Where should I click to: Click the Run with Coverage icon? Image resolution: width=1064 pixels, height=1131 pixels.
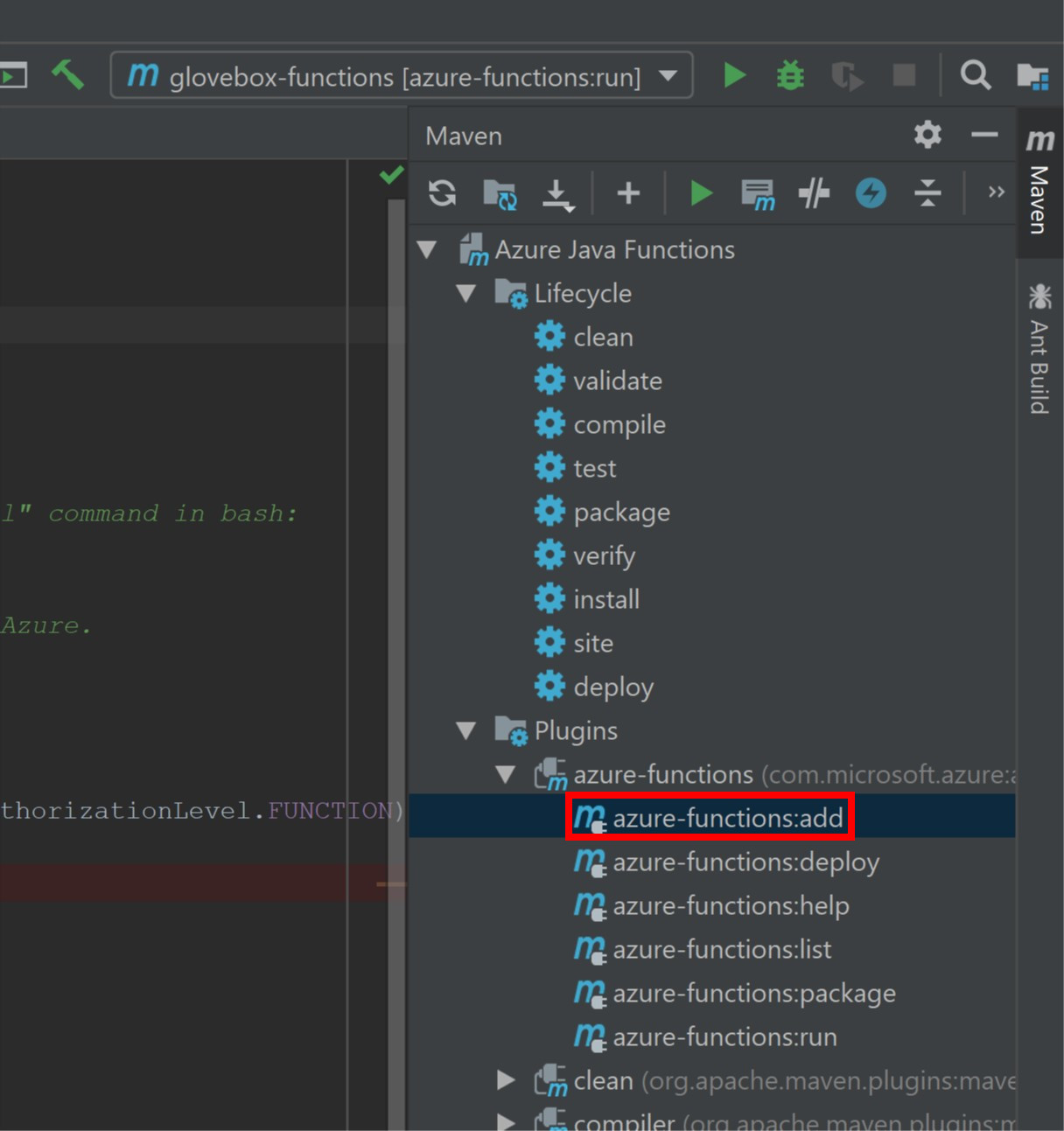coord(847,76)
